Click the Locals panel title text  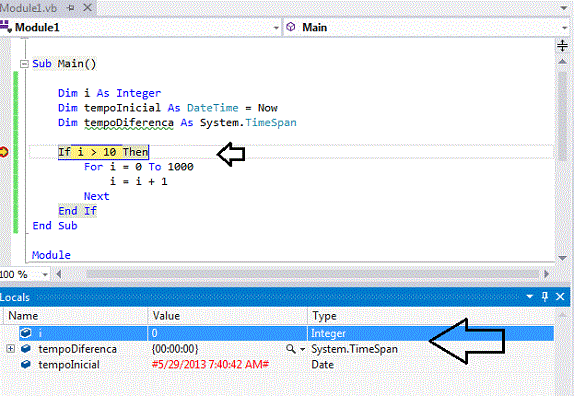tap(15, 297)
